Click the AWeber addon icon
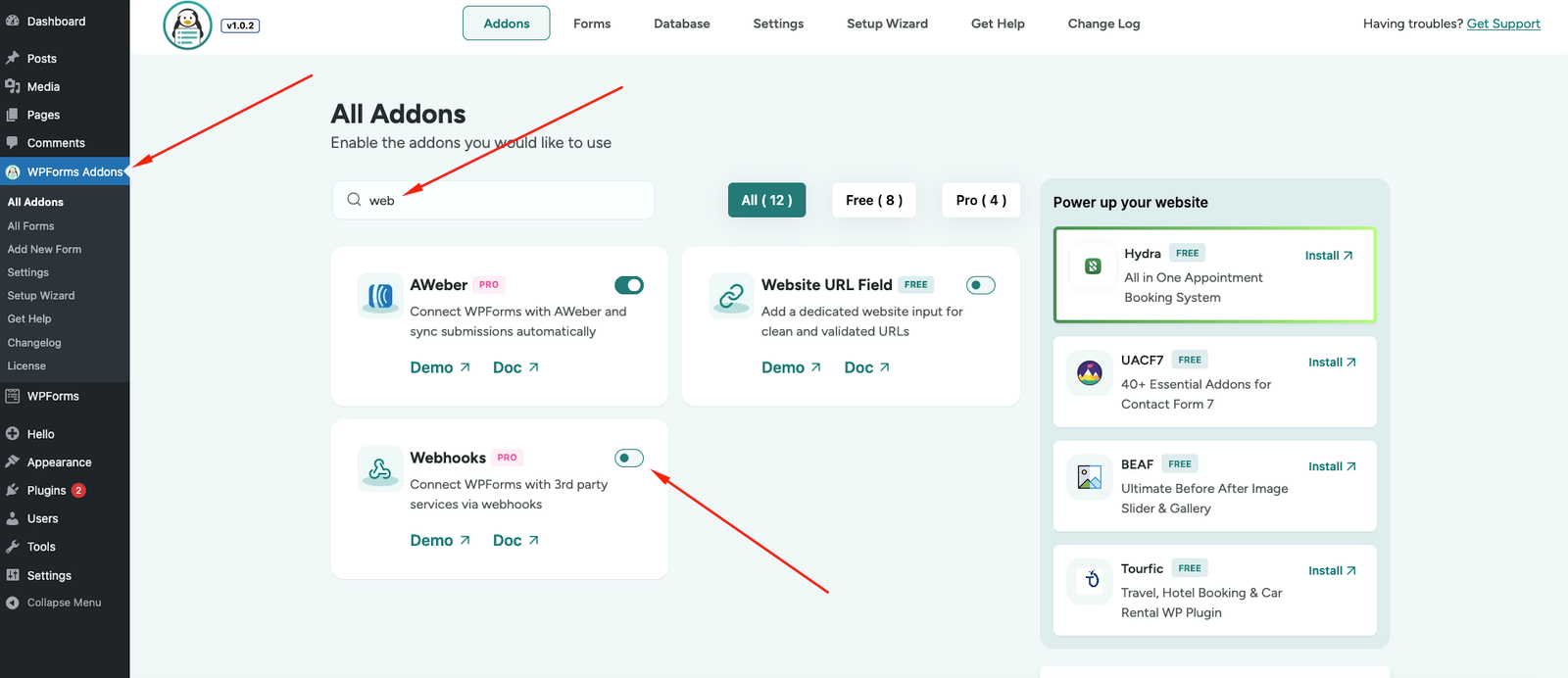The height and width of the screenshot is (678, 1568). (x=380, y=295)
